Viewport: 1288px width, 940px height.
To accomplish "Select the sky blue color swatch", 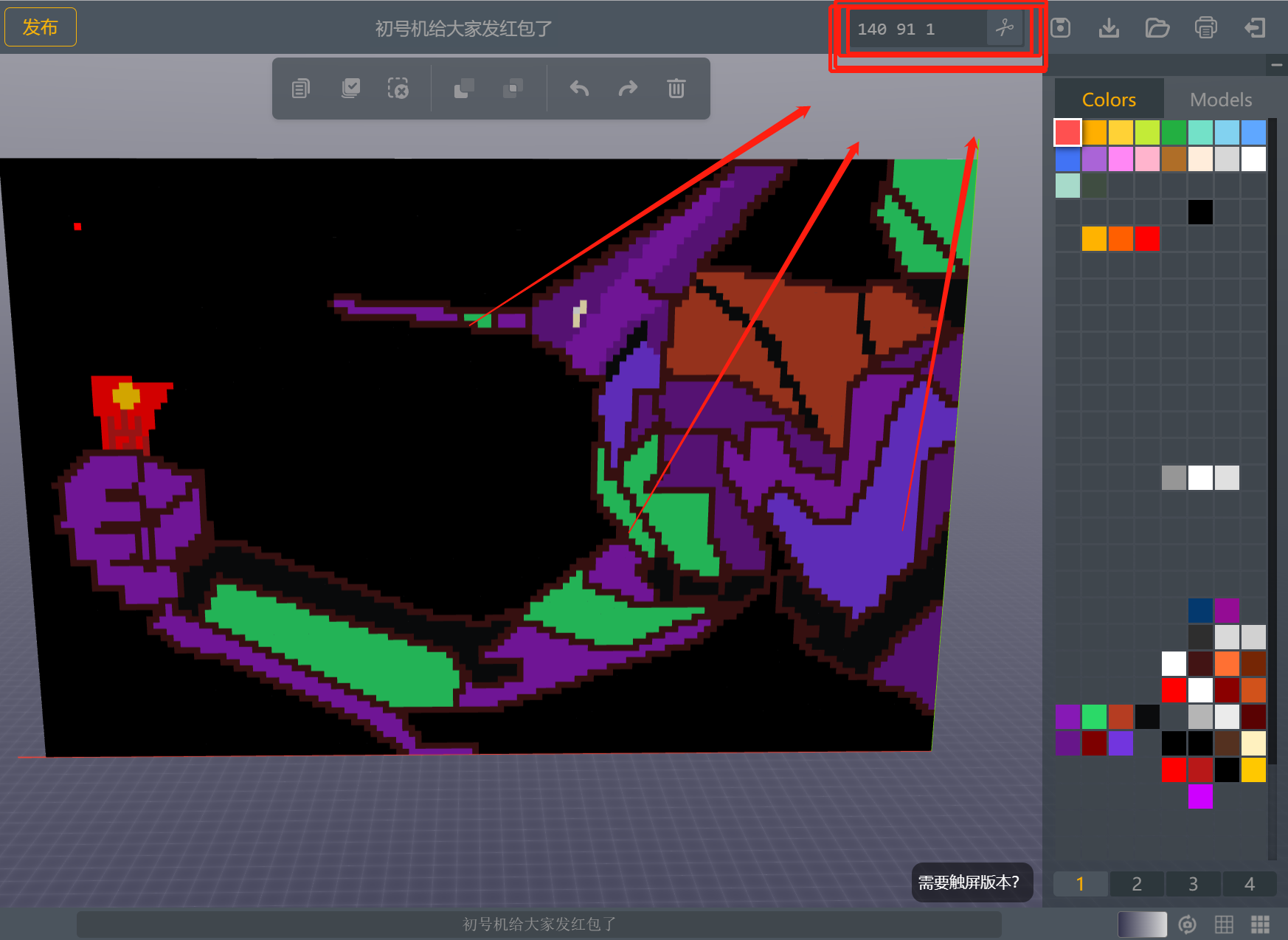I will click(1227, 133).
